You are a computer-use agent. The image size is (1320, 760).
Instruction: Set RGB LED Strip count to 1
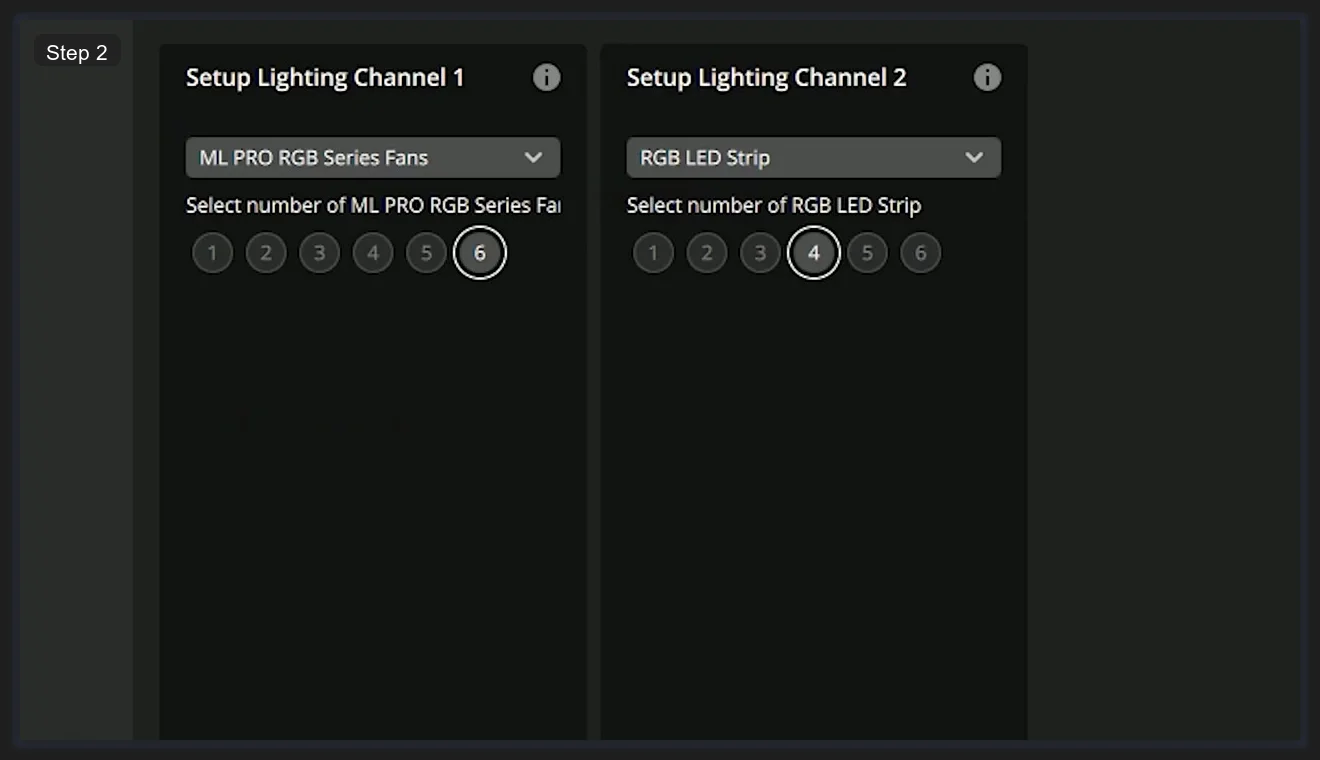(653, 252)
